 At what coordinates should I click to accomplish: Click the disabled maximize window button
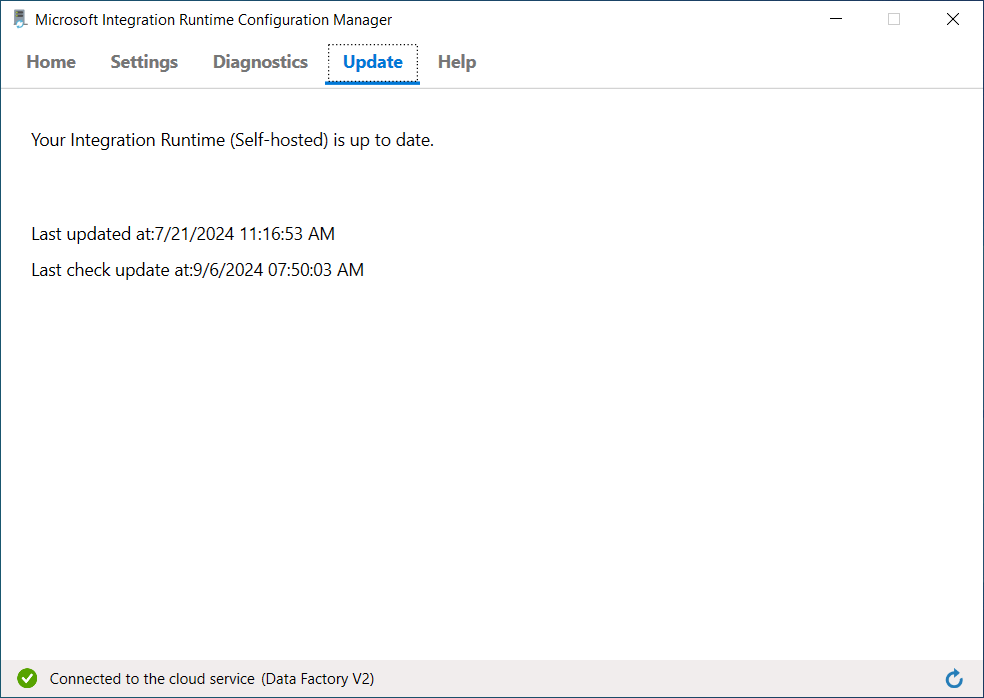pos(894,19)
